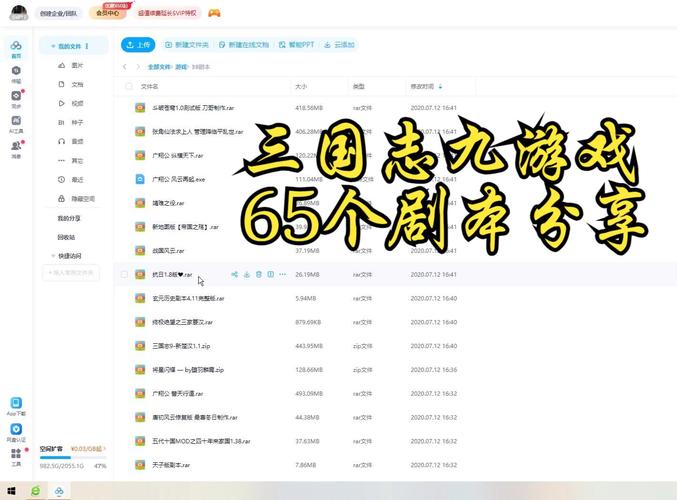Image resolution: width=677 pixels, height=500 pixels.
Task: Click 云添加 button
Action: [339, 44]
